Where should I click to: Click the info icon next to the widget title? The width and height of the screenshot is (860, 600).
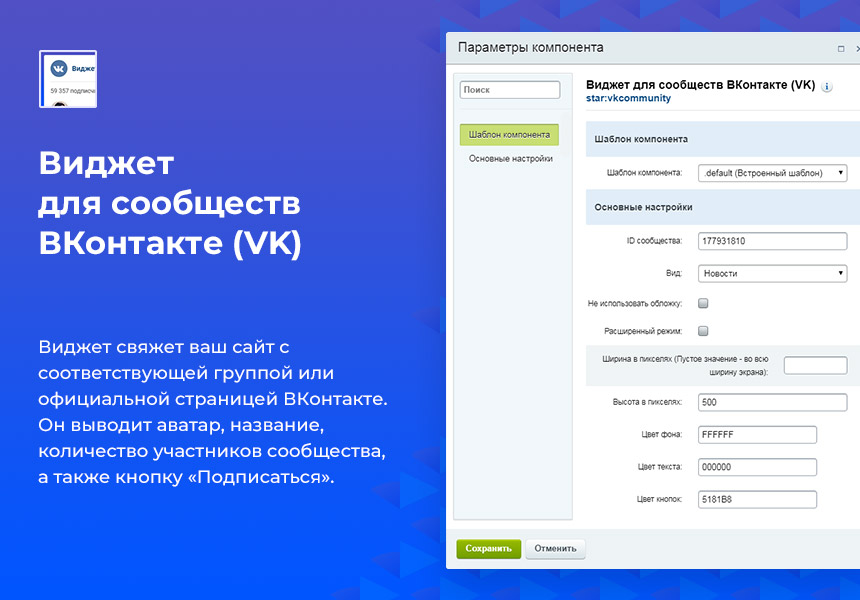coord(826,87)
